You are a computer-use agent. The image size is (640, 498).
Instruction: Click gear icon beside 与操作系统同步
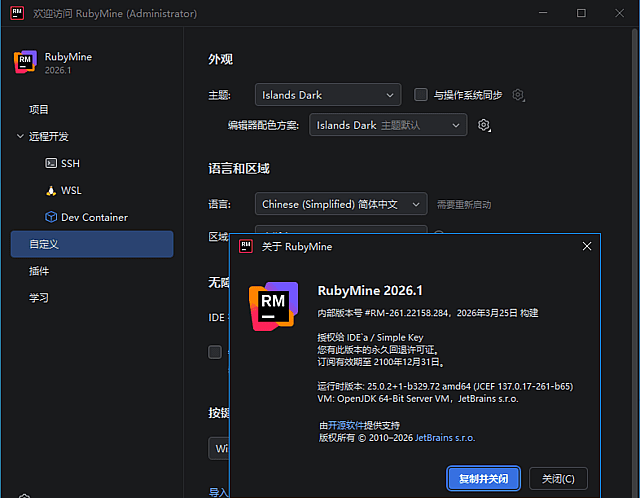518,95
